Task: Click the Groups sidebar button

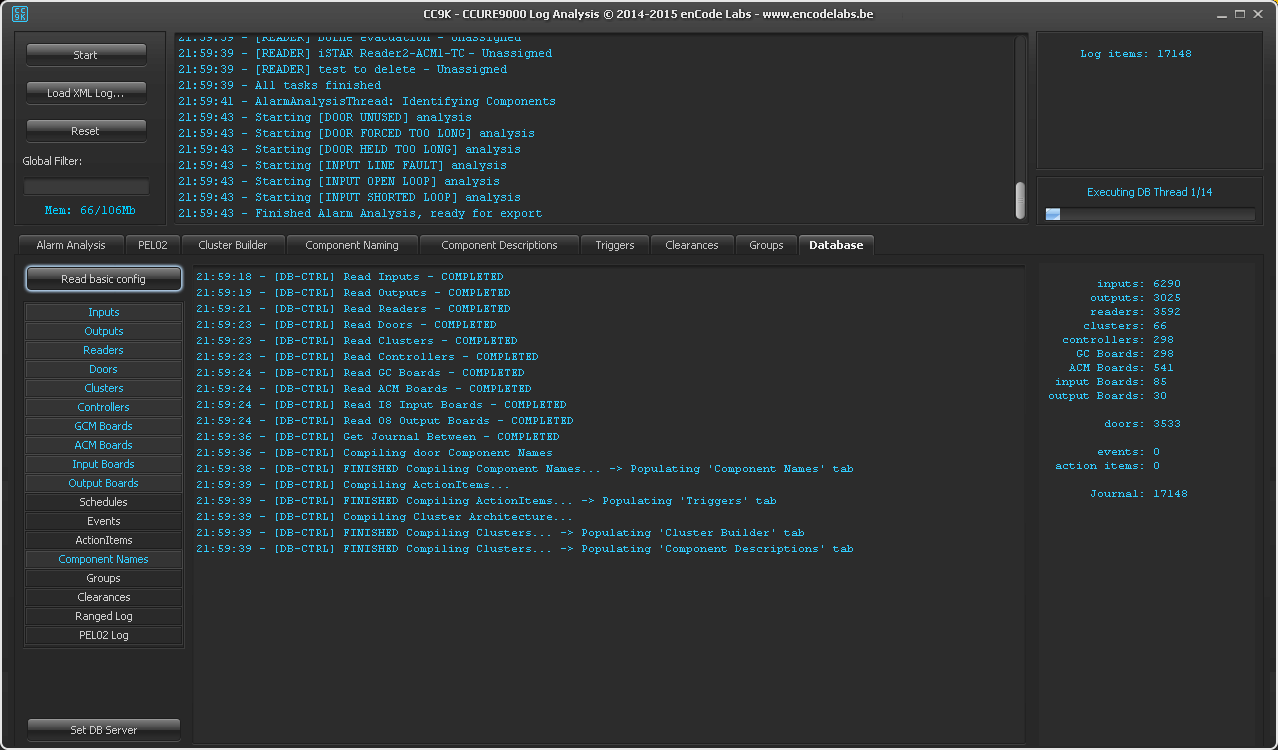Action: point(104,578)
